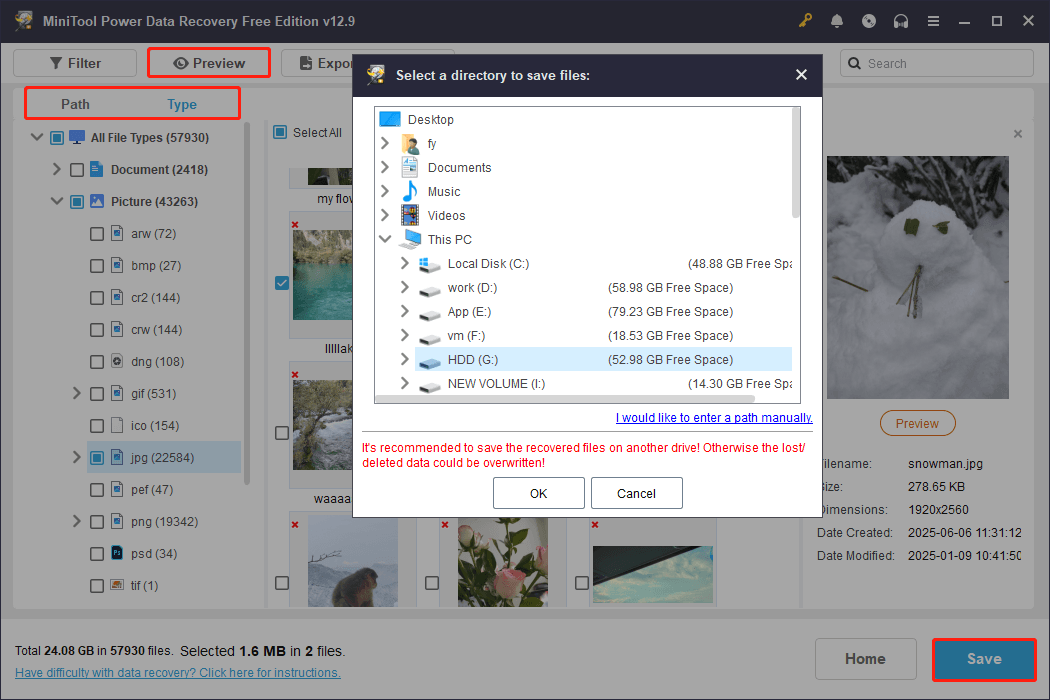The height and width of the screenshot is (700, 1050).
Task: Open the hamburger menu icon
Action: 933,21
